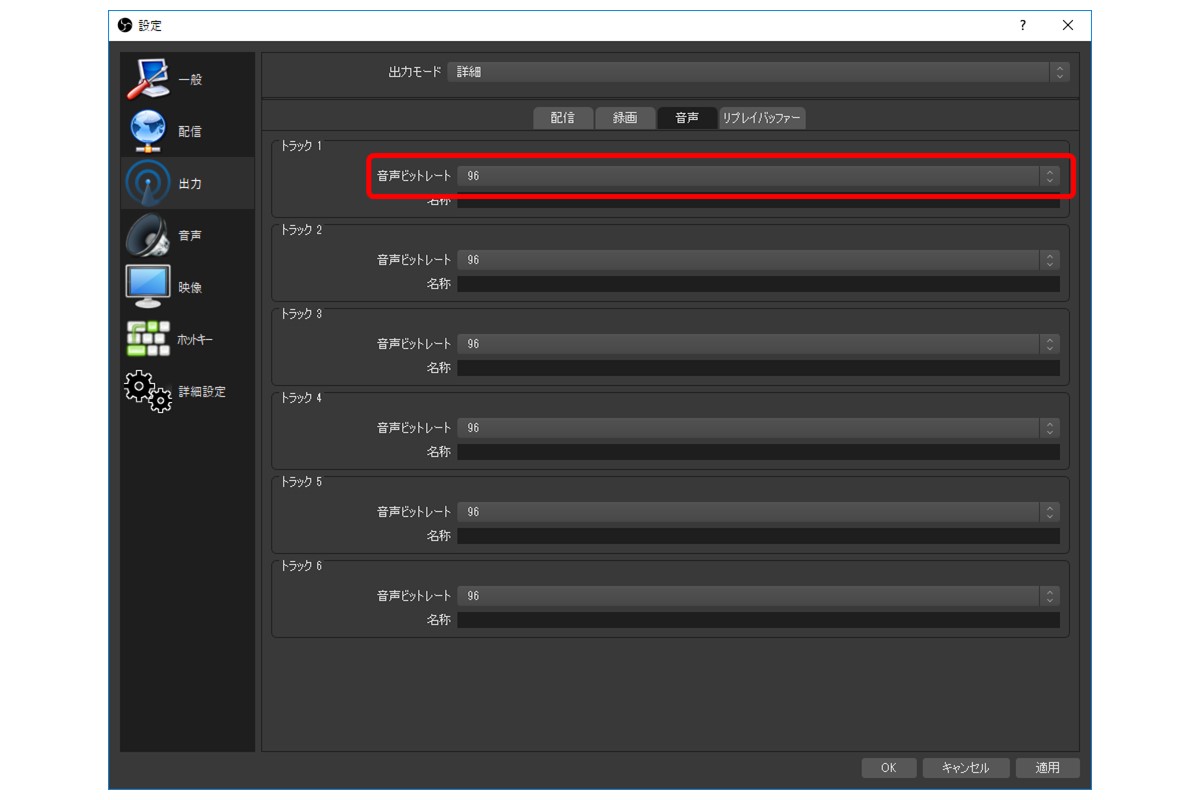The image size is (1200, 800).
Task: Switch to the リプレイバッファー tab
Action: 762,118
